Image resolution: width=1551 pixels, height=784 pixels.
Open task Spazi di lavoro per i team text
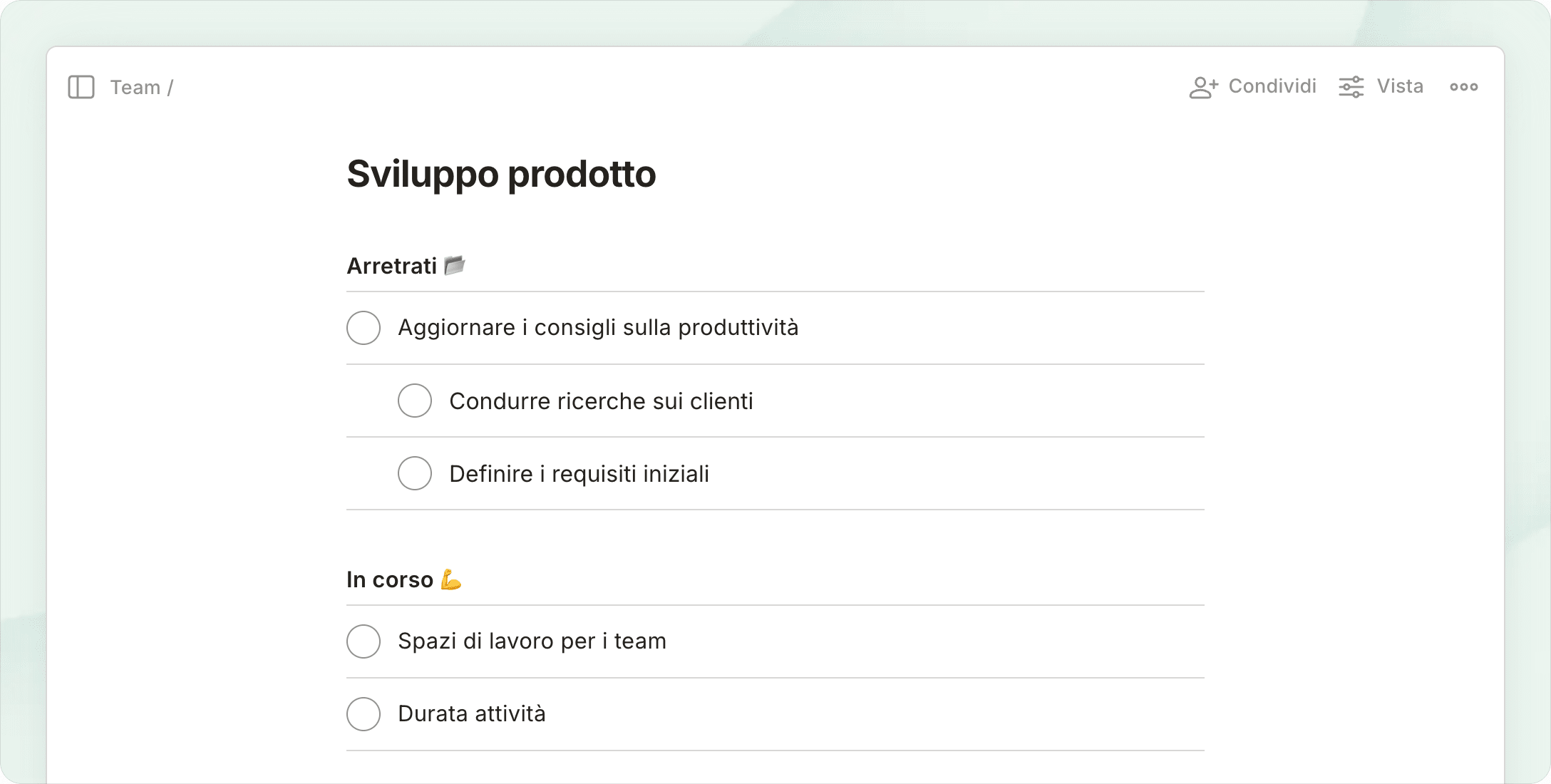(x=532, y=641)
